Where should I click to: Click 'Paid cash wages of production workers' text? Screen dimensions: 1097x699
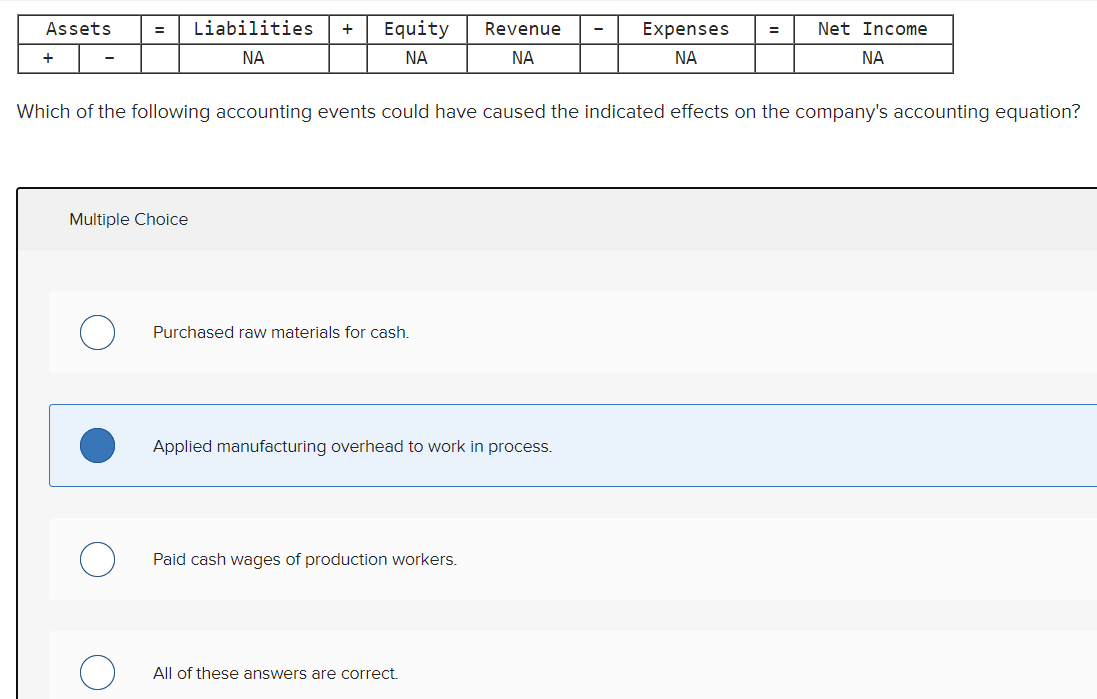tap(305, 559)
